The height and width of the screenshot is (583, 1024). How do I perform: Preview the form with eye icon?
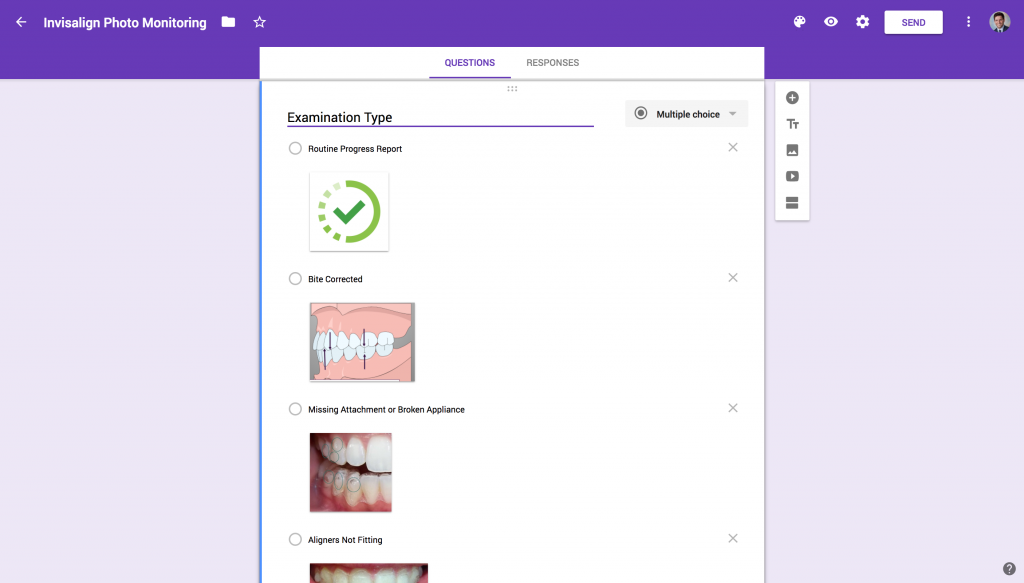click(831, 22)
